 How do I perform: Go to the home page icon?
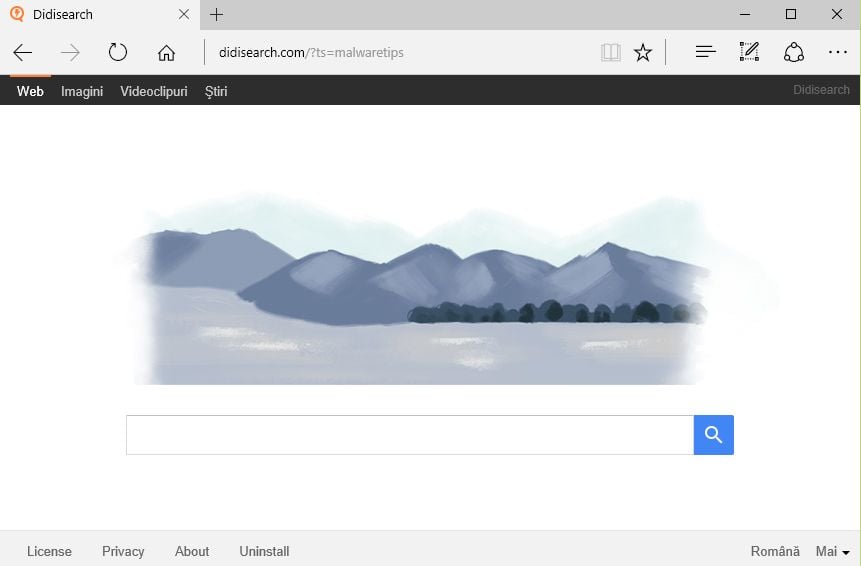coord(166,53)
